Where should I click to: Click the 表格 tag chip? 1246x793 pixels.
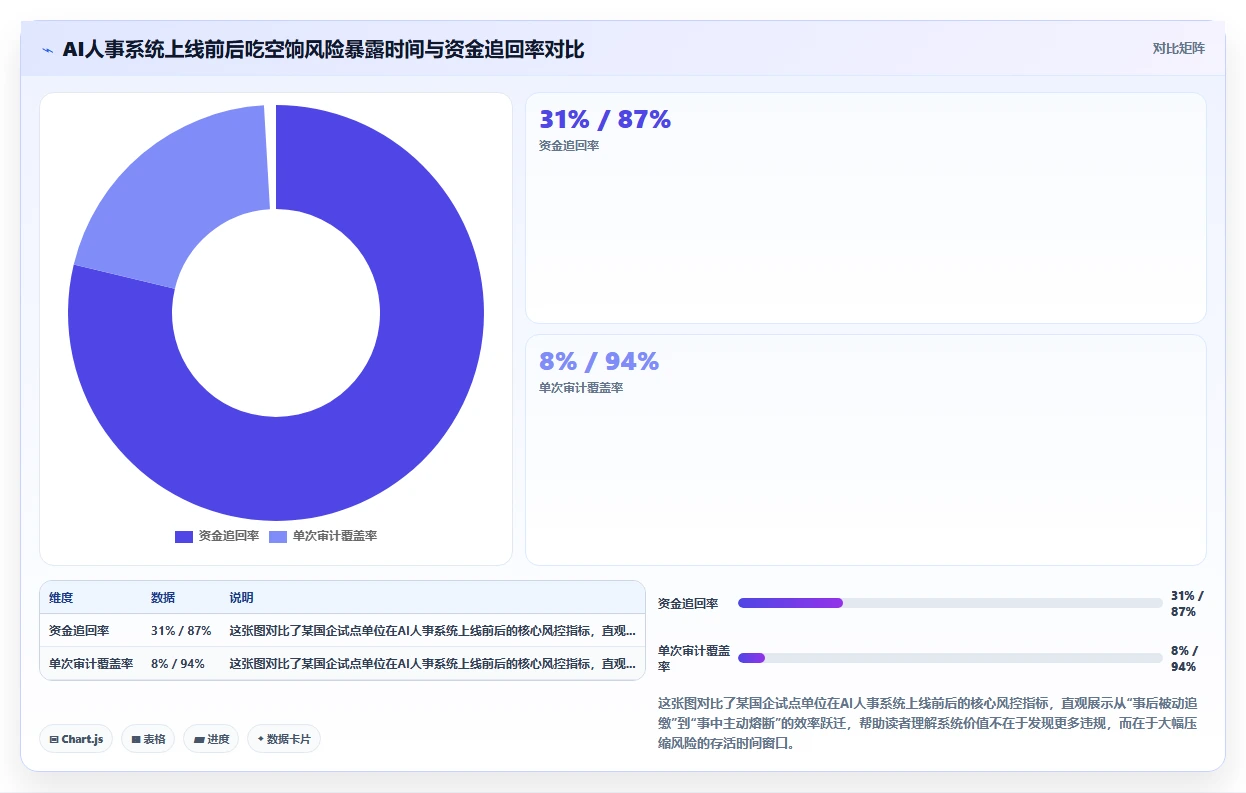click(148, 739)
